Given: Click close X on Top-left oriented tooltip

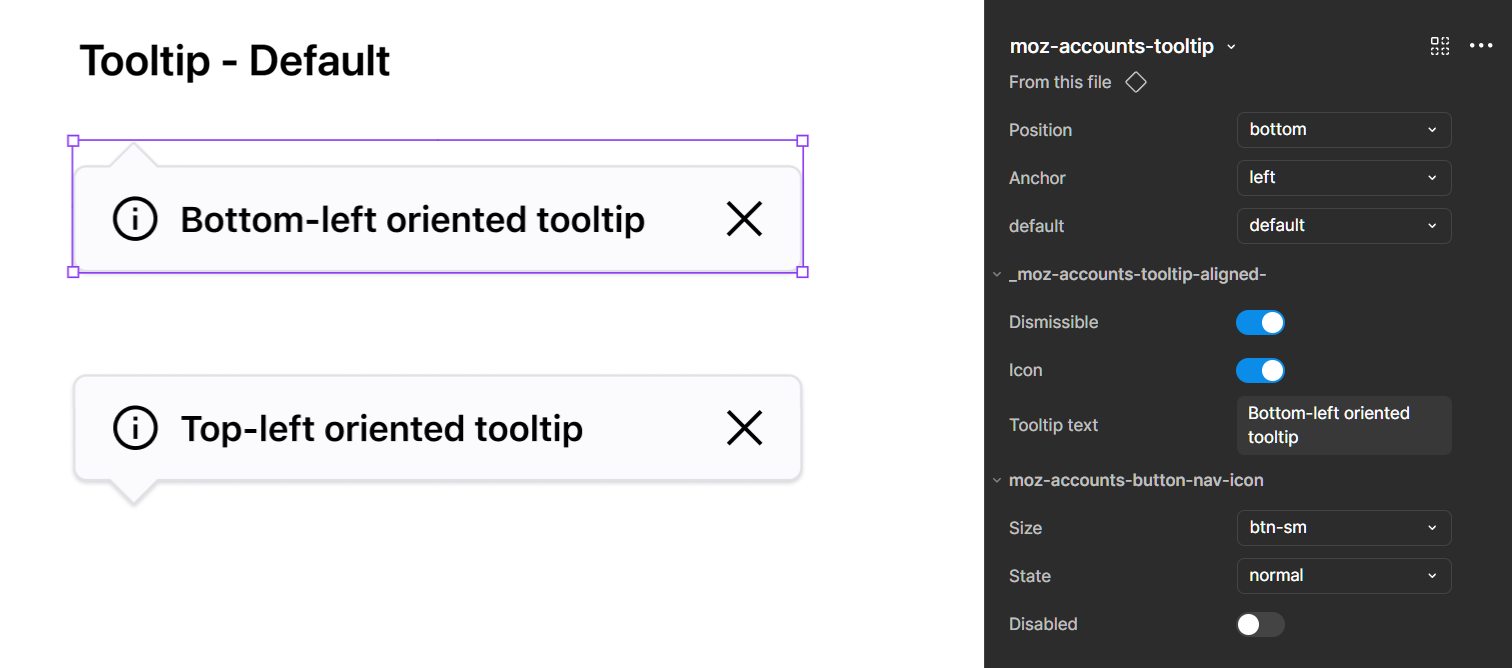Looking at the screenshot, I should (744, 428).
